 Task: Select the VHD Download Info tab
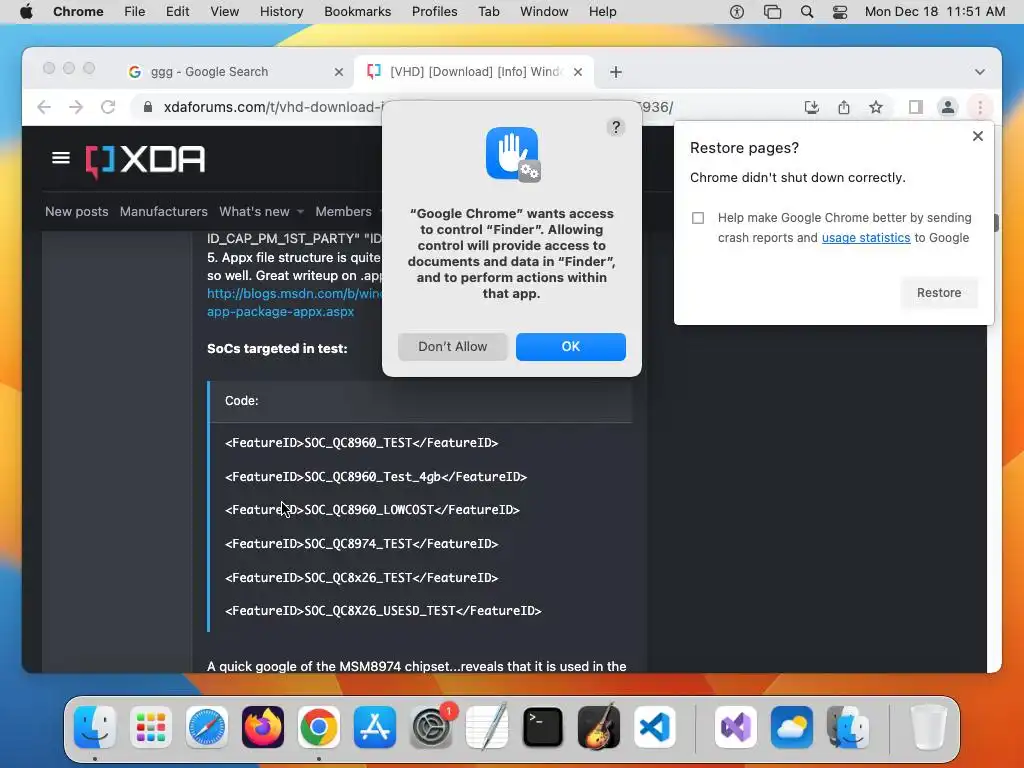474,72
